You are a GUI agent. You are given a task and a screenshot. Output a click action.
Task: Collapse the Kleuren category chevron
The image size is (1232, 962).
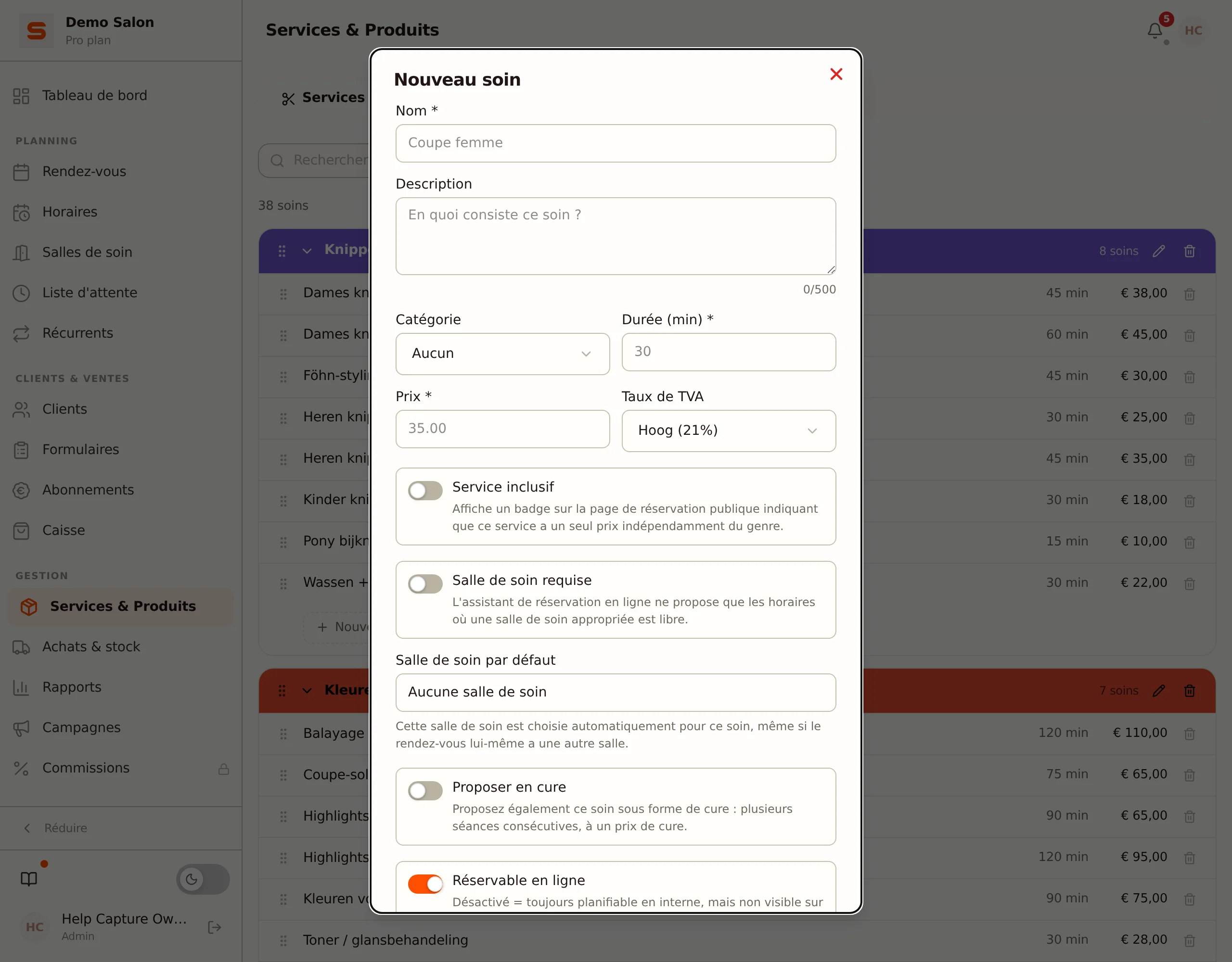coord(307,690)
